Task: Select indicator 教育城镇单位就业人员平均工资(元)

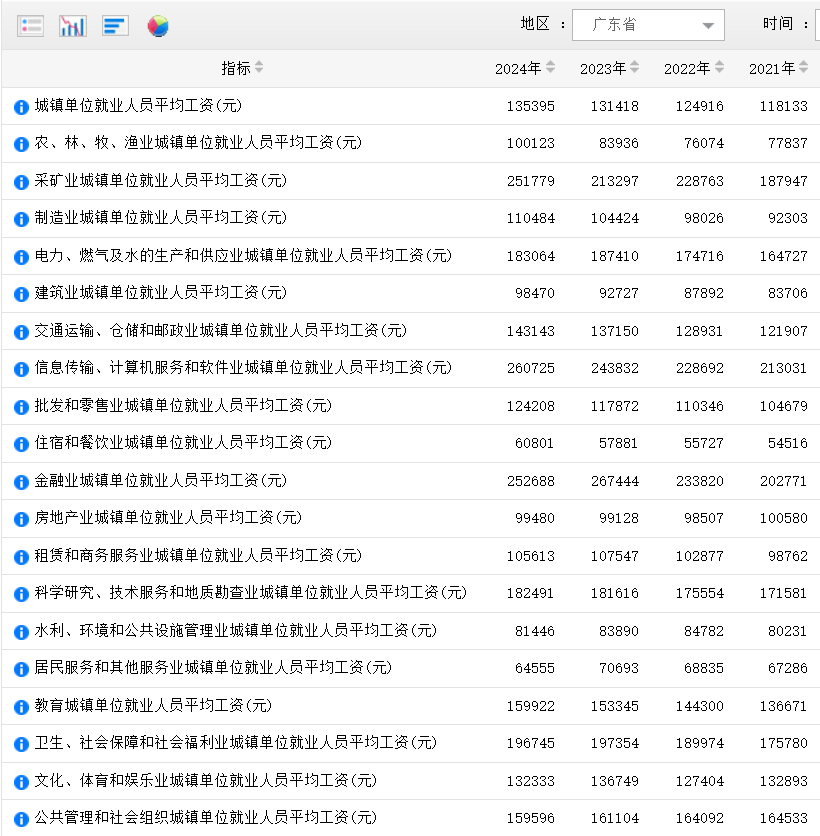Action: point(153,706)
